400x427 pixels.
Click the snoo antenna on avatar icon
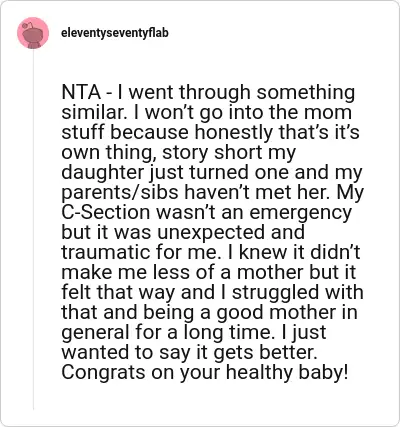[30, 25]
